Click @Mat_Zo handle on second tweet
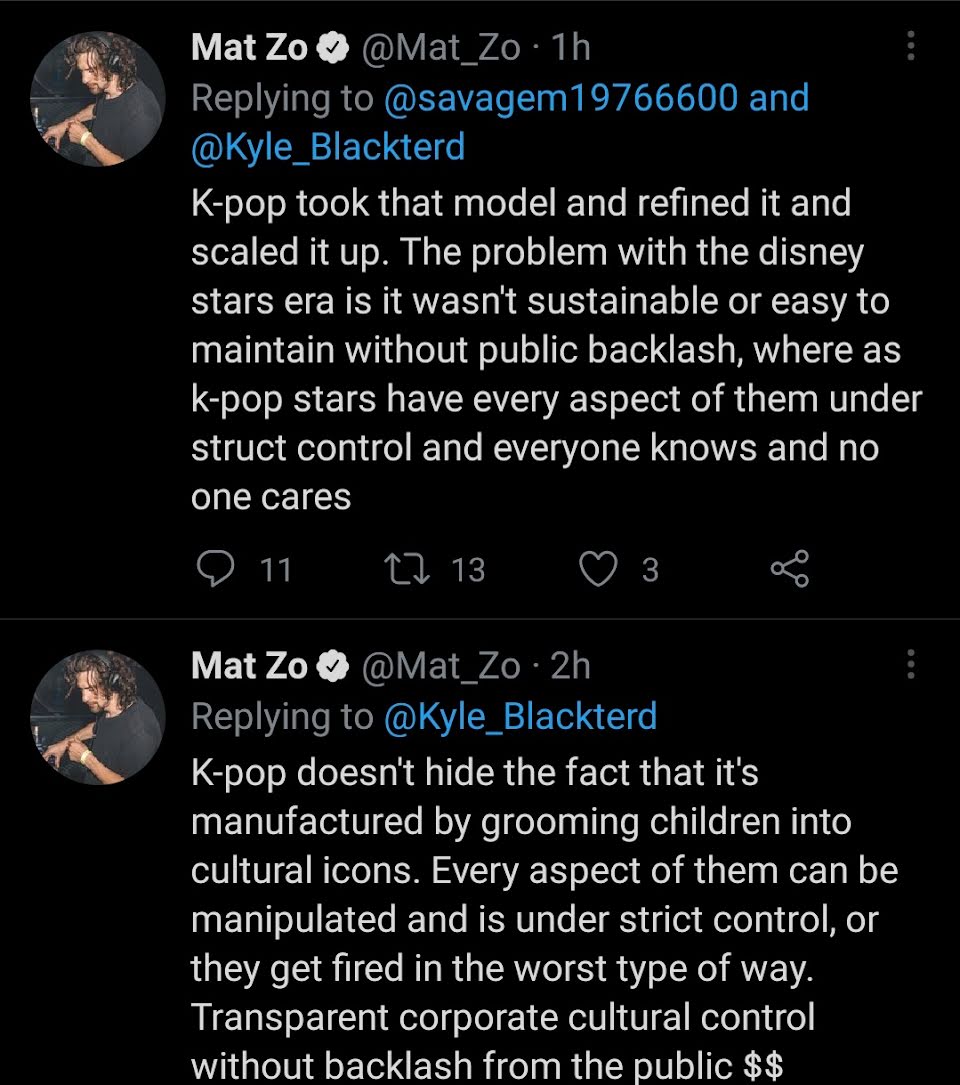 441,666
